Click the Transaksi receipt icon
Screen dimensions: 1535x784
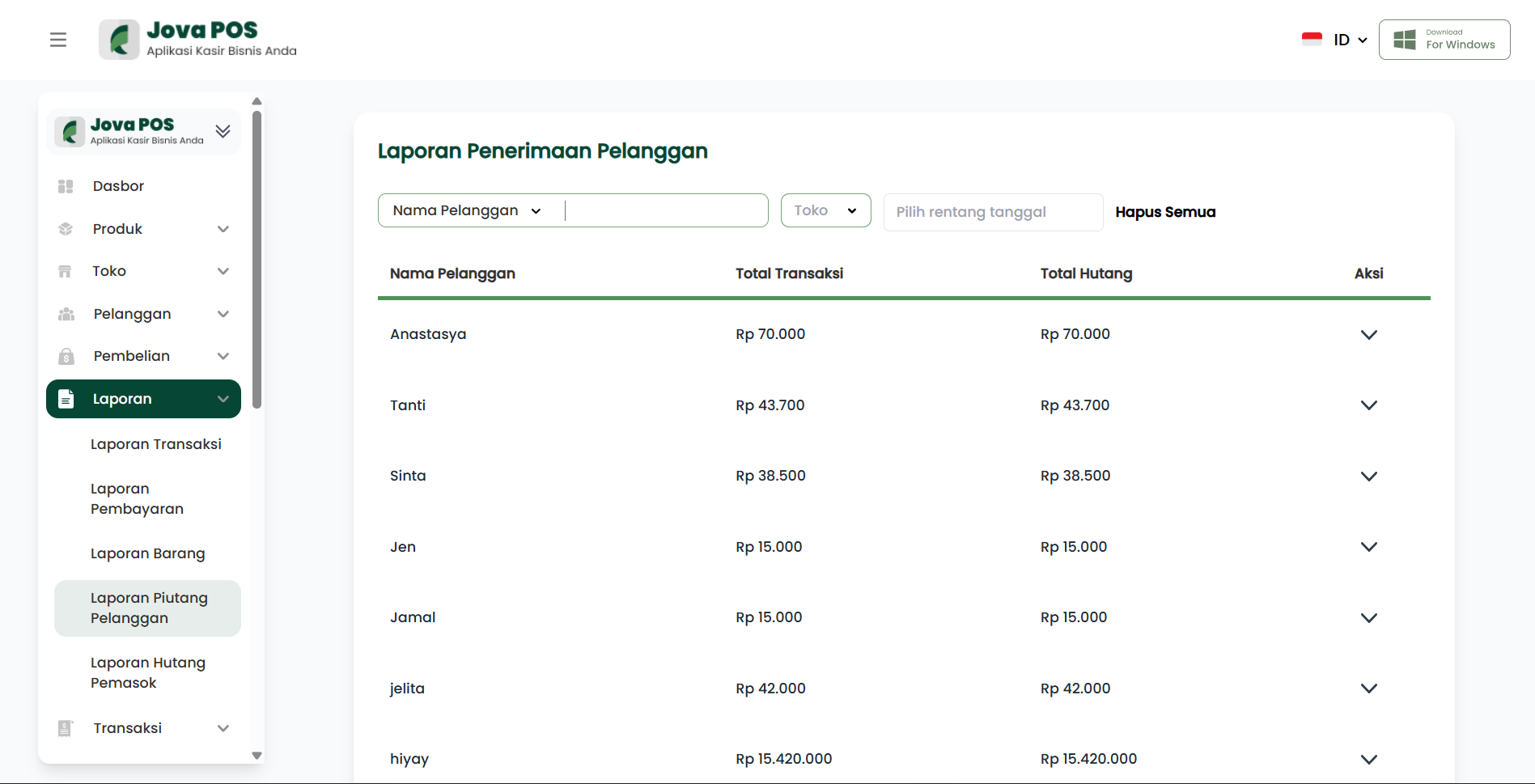[x=66, y=728]
